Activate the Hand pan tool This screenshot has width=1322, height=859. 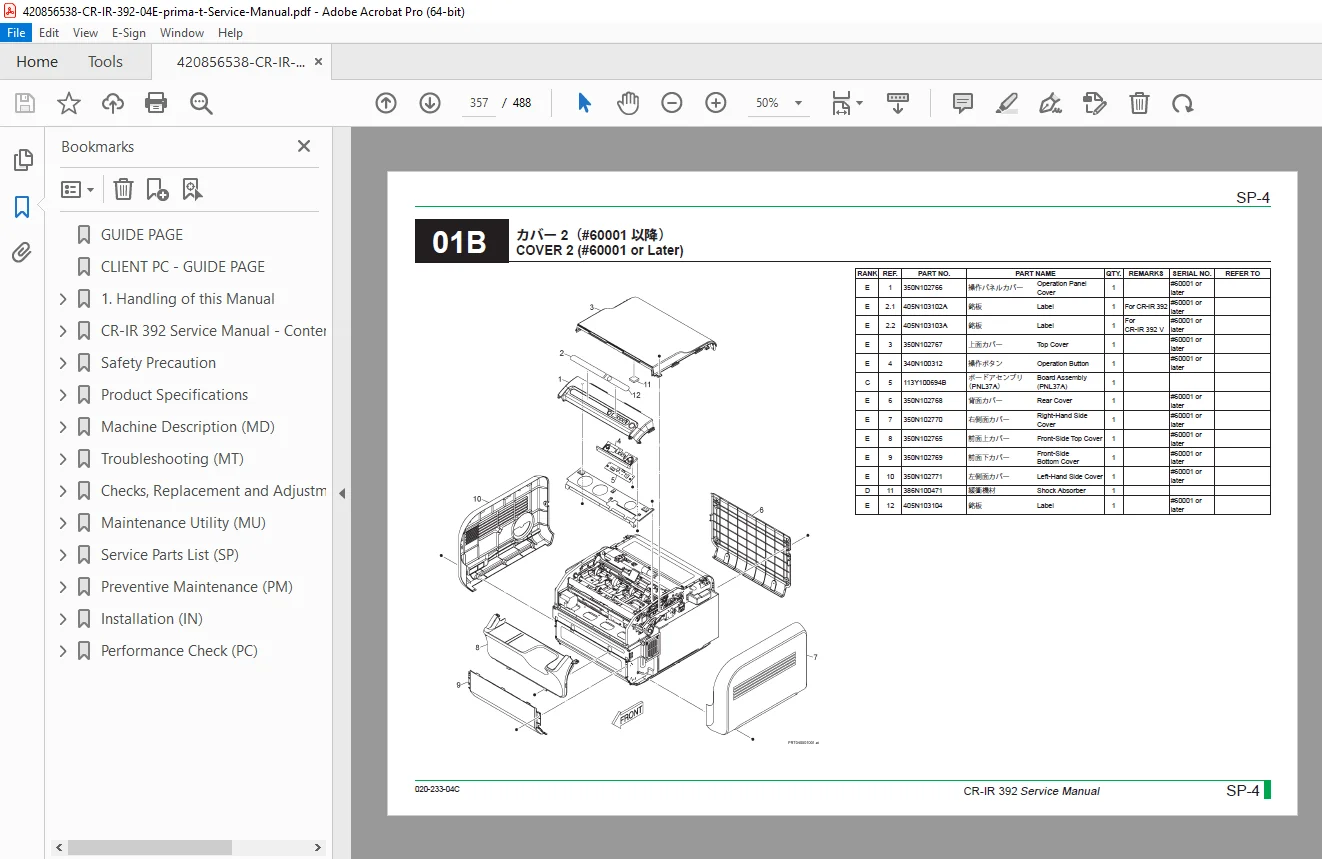click(628, 103)
